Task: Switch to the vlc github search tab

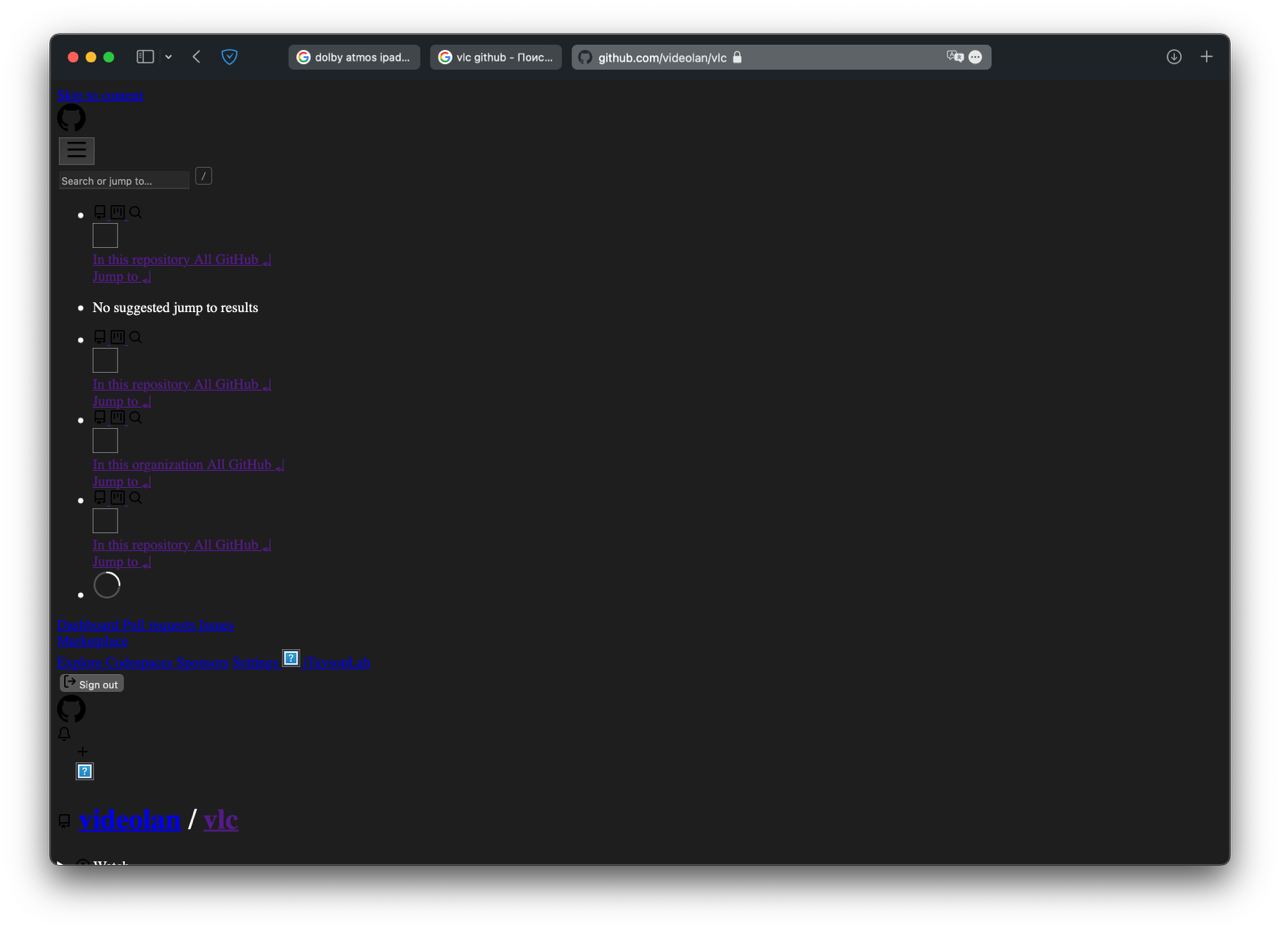Action: [496, 57]
